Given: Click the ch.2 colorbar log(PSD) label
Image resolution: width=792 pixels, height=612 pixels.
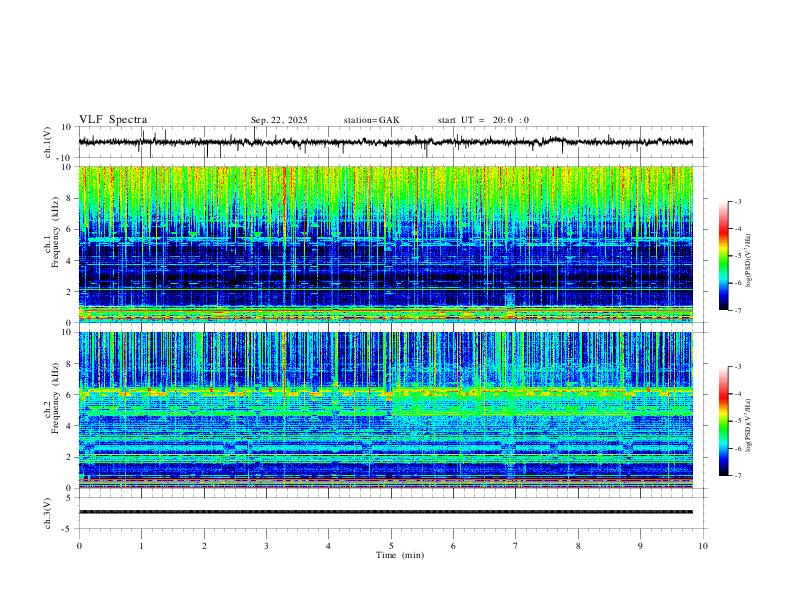Looking at the screenshot, I should [749, 425].
